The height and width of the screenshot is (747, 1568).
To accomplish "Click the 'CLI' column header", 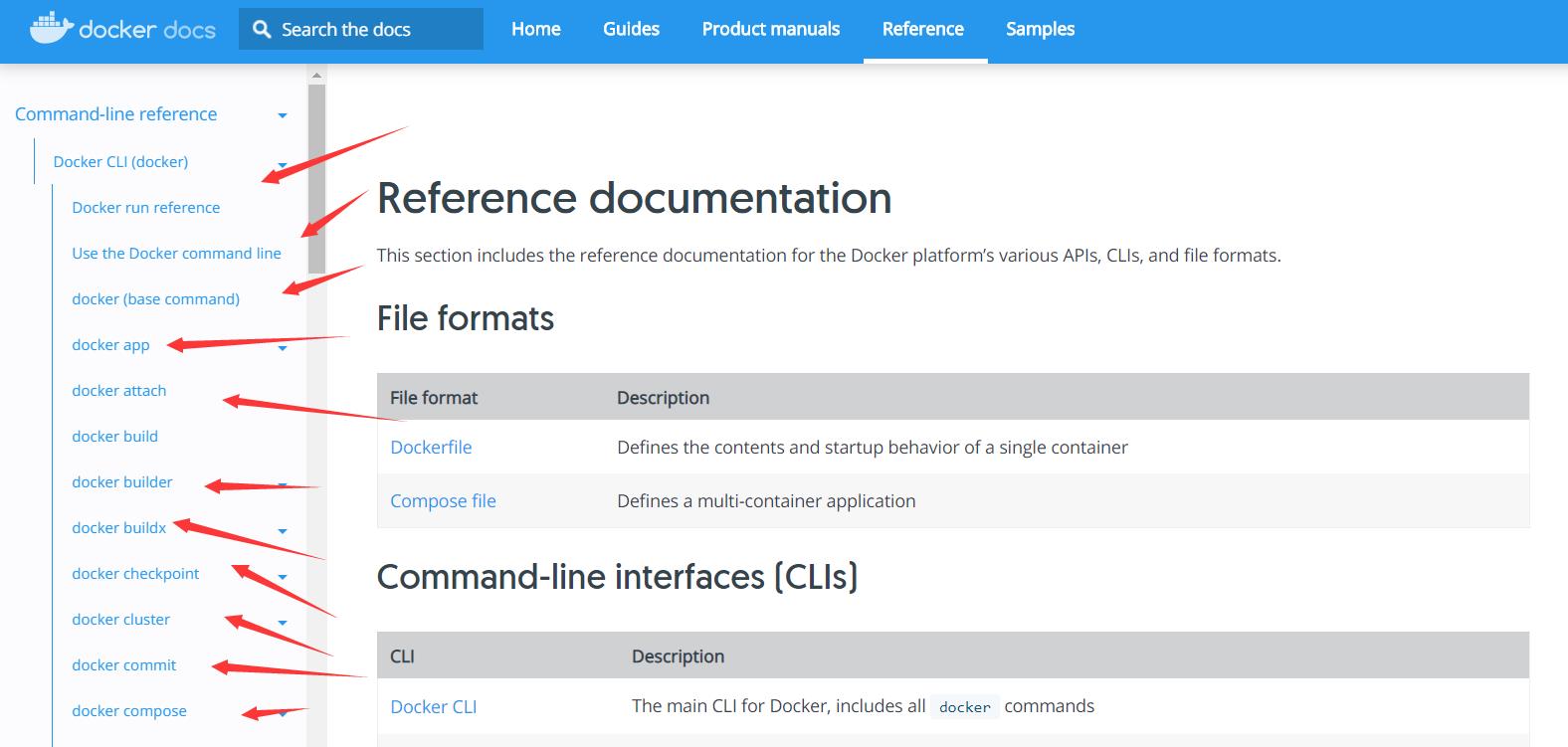I will point(402,655).
